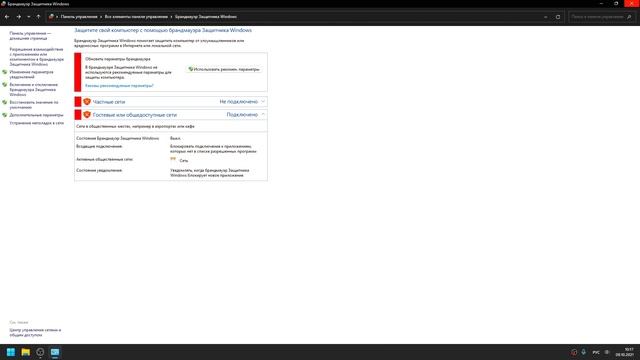Click 'Активные общественные сети' row label
Viewport: 640px width, 360px height.
(x=104, y=159)
